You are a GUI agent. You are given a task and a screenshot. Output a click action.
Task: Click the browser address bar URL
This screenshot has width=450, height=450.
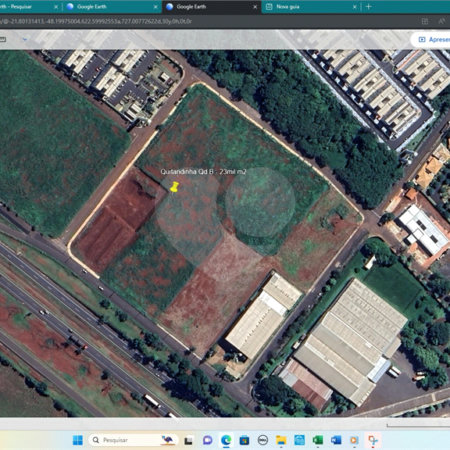tap(96, 21)
